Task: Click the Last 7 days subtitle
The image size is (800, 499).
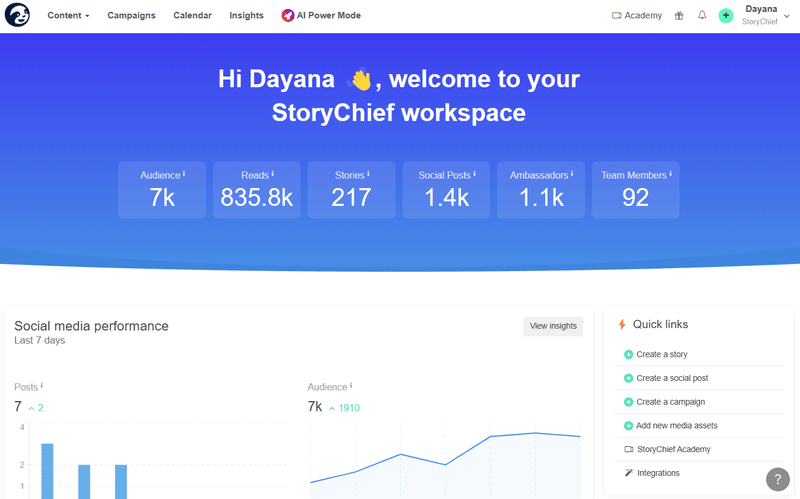Action: [x=40, y=340]
